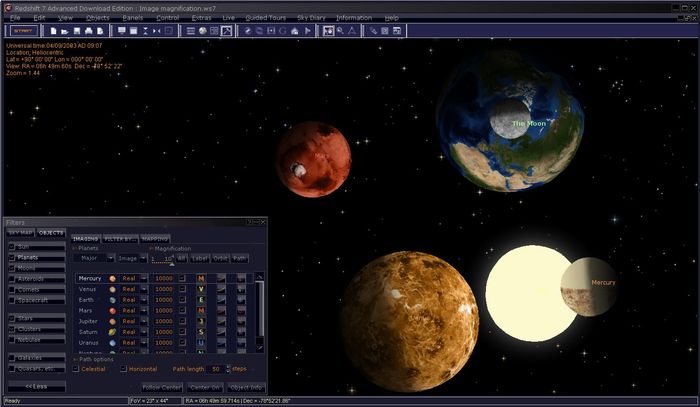This screenshot has height=407, width=700.
Task: Open the View menu
Action: (65, 18)
